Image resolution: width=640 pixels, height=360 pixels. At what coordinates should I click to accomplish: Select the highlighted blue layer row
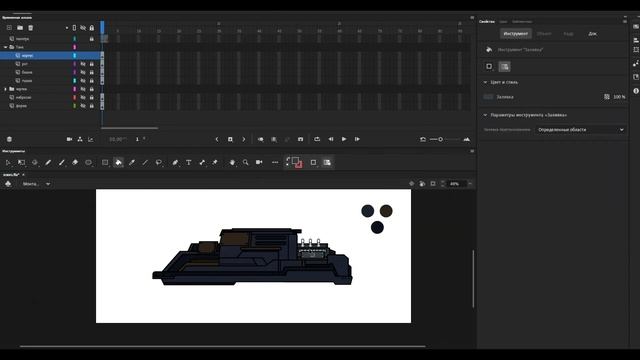coord(50,56)
